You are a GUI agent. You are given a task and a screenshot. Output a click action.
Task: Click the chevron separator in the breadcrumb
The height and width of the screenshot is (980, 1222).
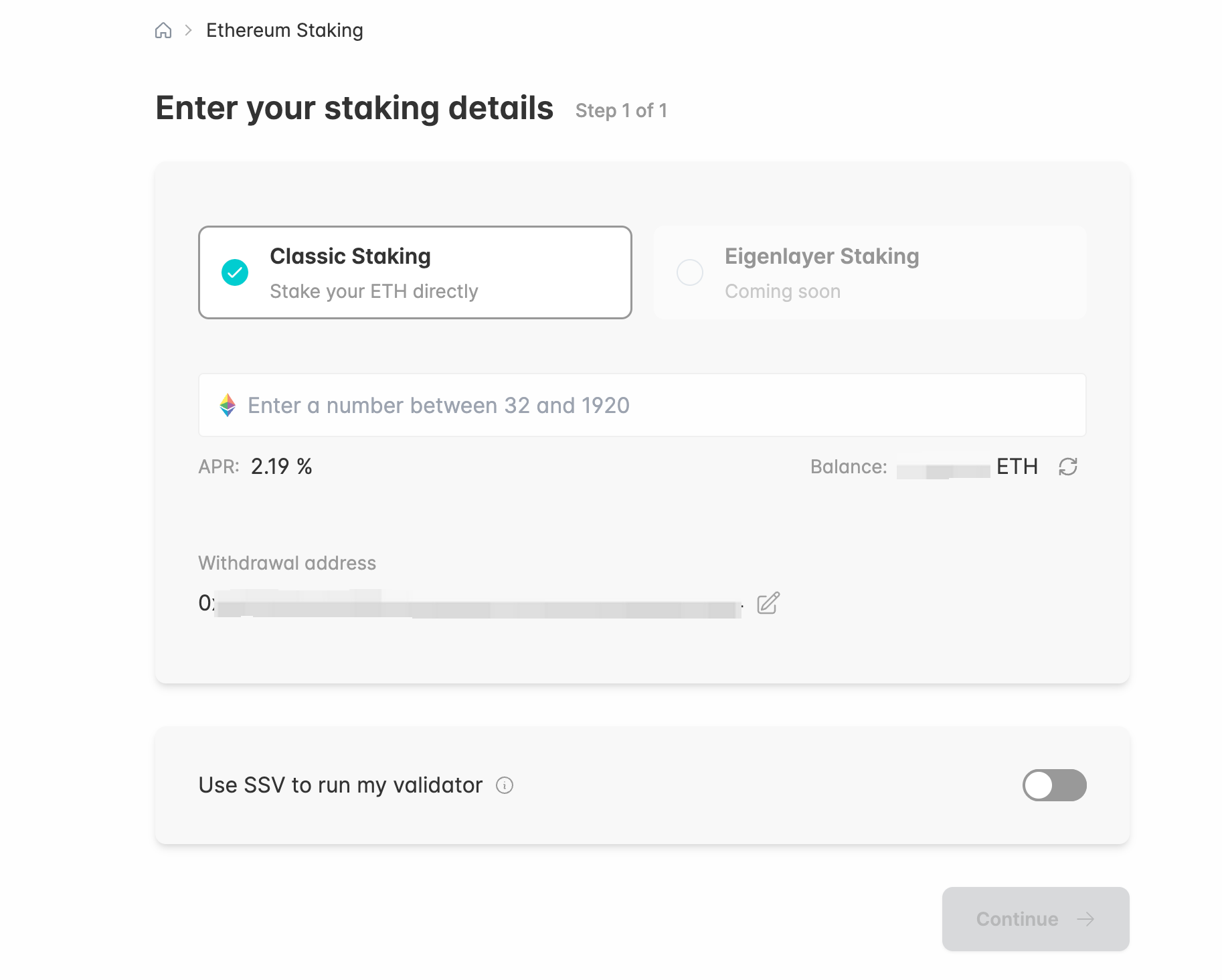click(189, 30)
